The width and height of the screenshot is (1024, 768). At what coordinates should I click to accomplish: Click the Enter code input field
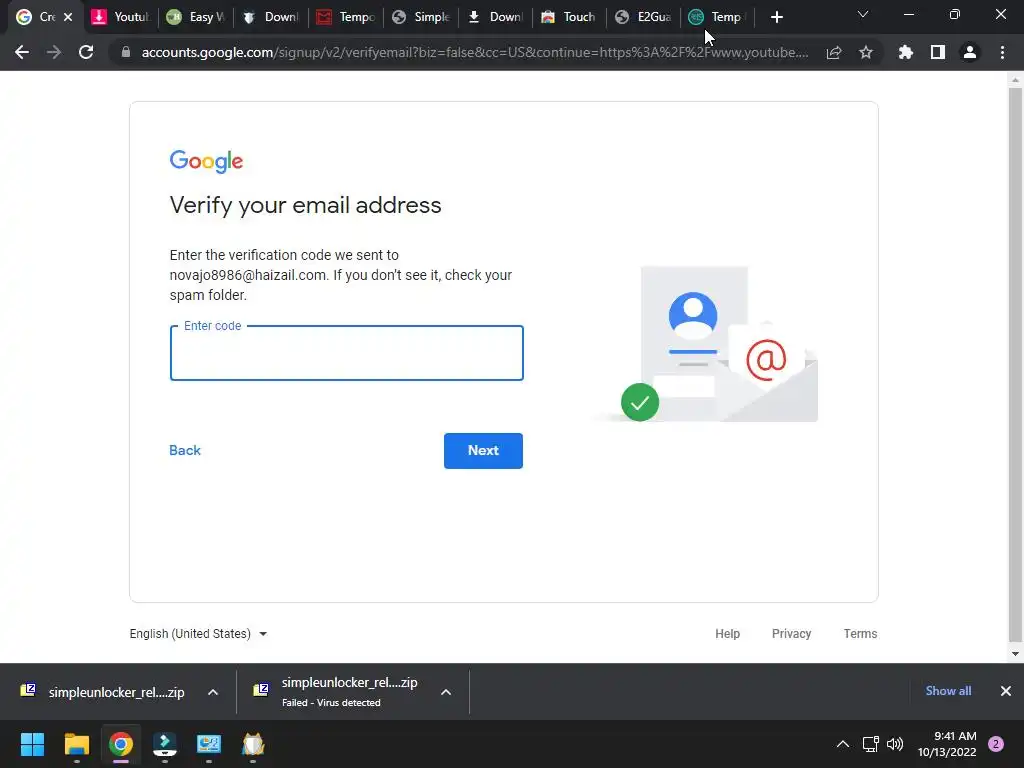347,353
